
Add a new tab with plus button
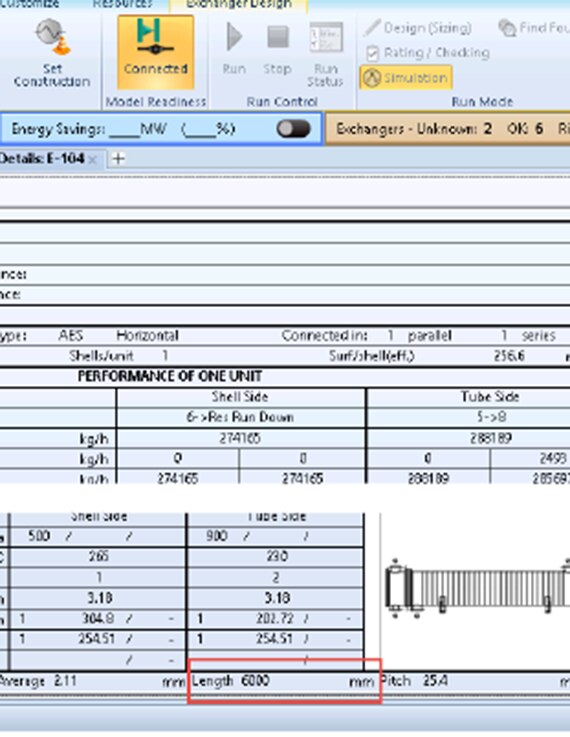coord(118,159)
